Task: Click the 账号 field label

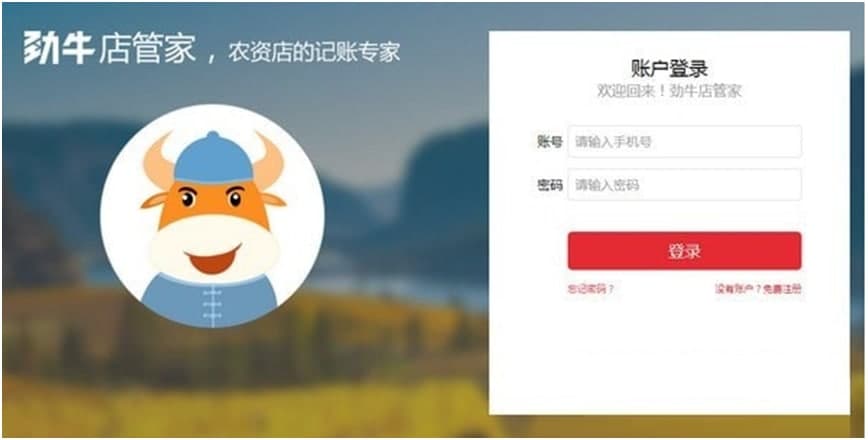Action: point(550,142)
